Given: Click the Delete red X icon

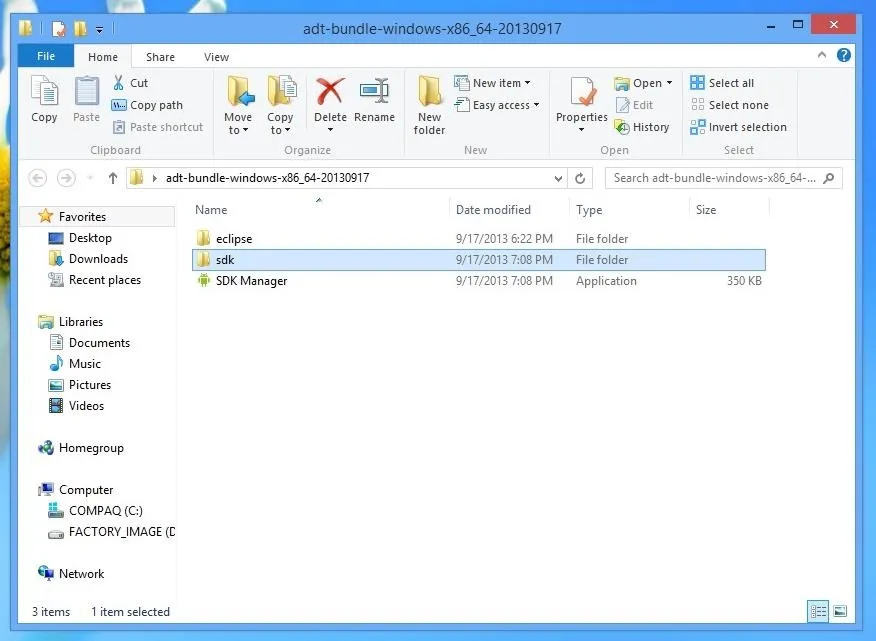Looking at the screenshot, I should (330, 91).
